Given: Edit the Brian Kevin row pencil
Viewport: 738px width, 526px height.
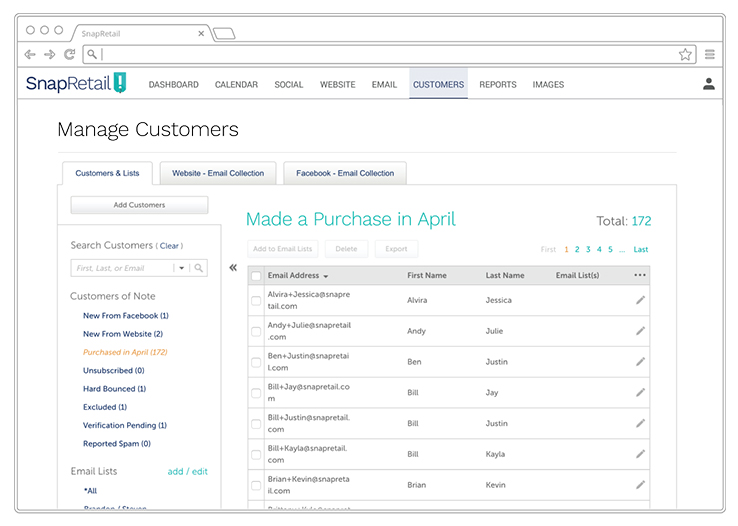Looking at the screenshot, I should pyautogui.click(x=640, y=485).
